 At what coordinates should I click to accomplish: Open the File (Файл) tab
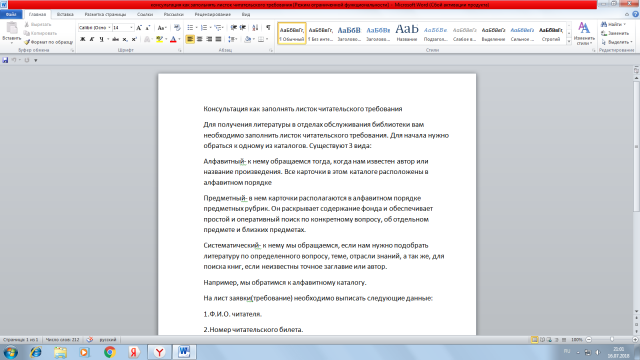11,14
